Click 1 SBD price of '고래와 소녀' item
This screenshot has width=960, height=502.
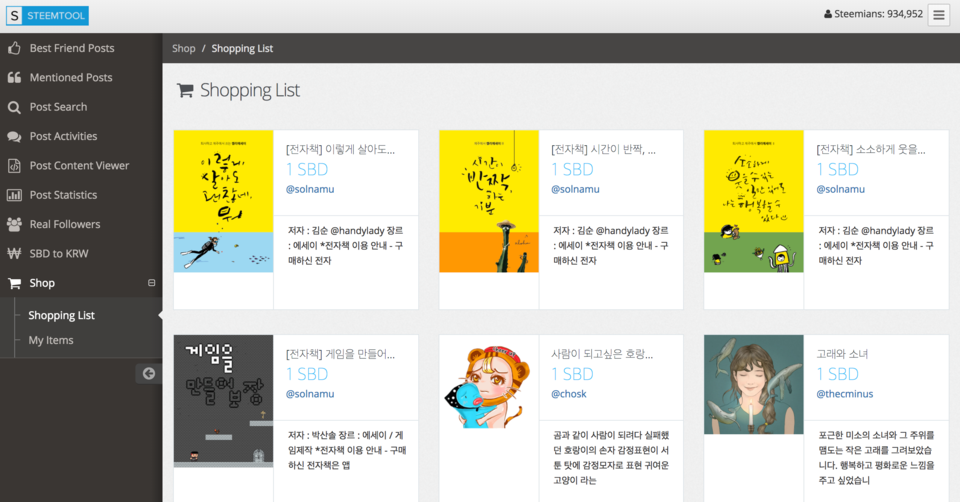(x=838, y=374)
